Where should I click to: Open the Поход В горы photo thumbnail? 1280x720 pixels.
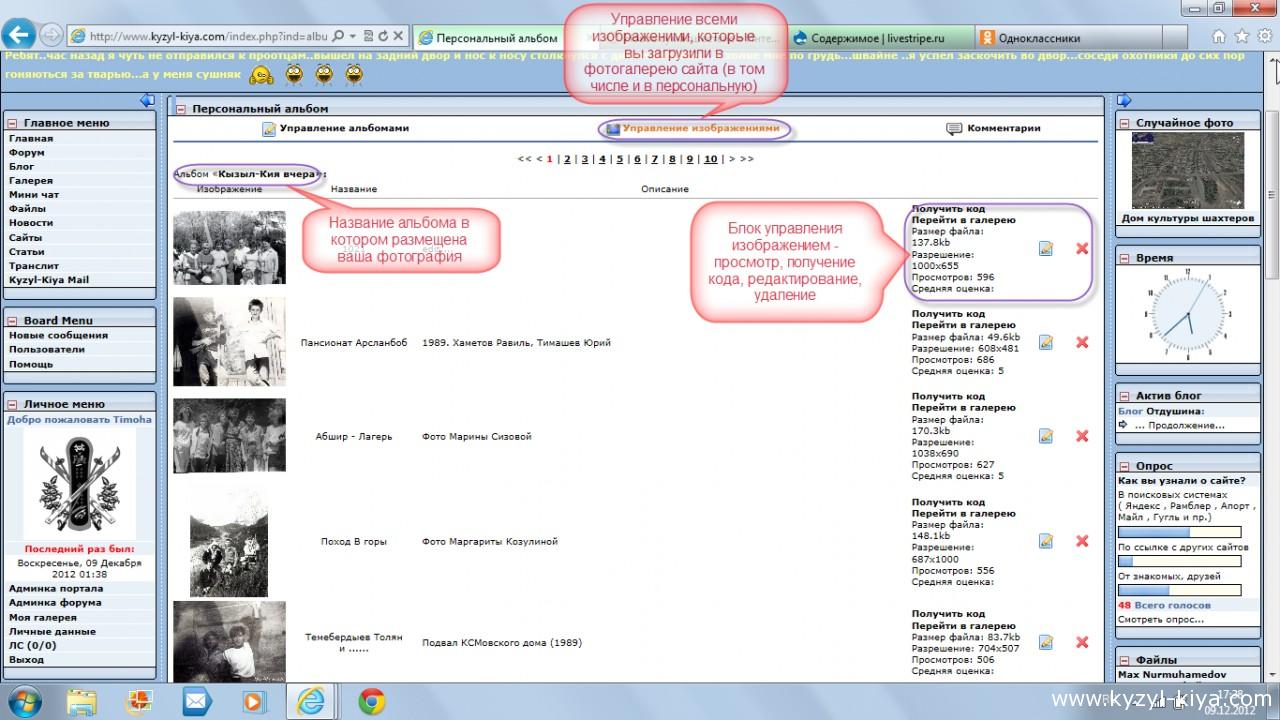coord(229,541)
